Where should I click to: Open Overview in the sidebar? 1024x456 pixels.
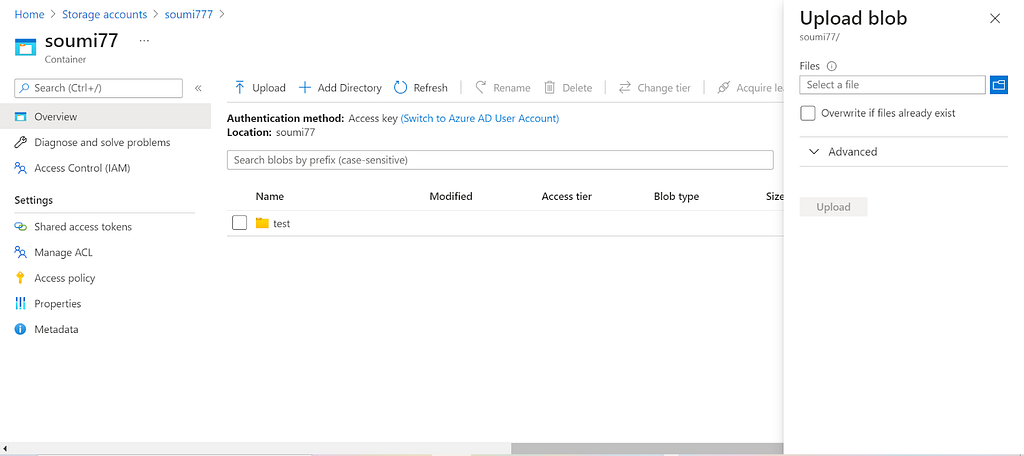click(105, 116)
